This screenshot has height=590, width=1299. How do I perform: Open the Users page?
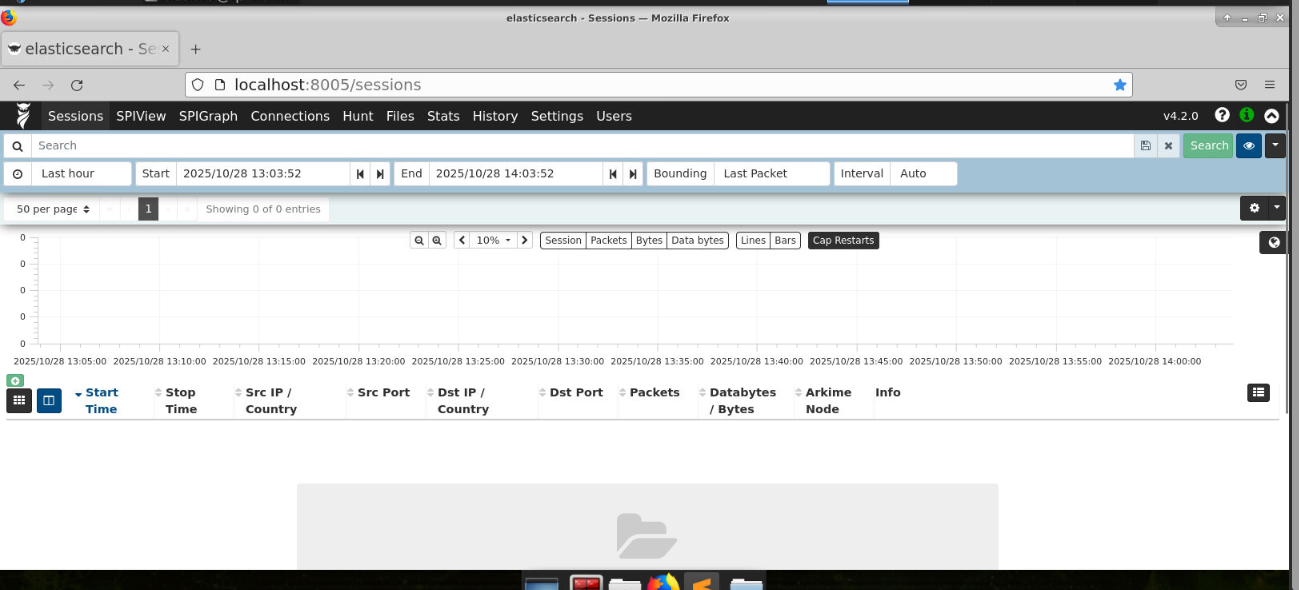point(614,116)
